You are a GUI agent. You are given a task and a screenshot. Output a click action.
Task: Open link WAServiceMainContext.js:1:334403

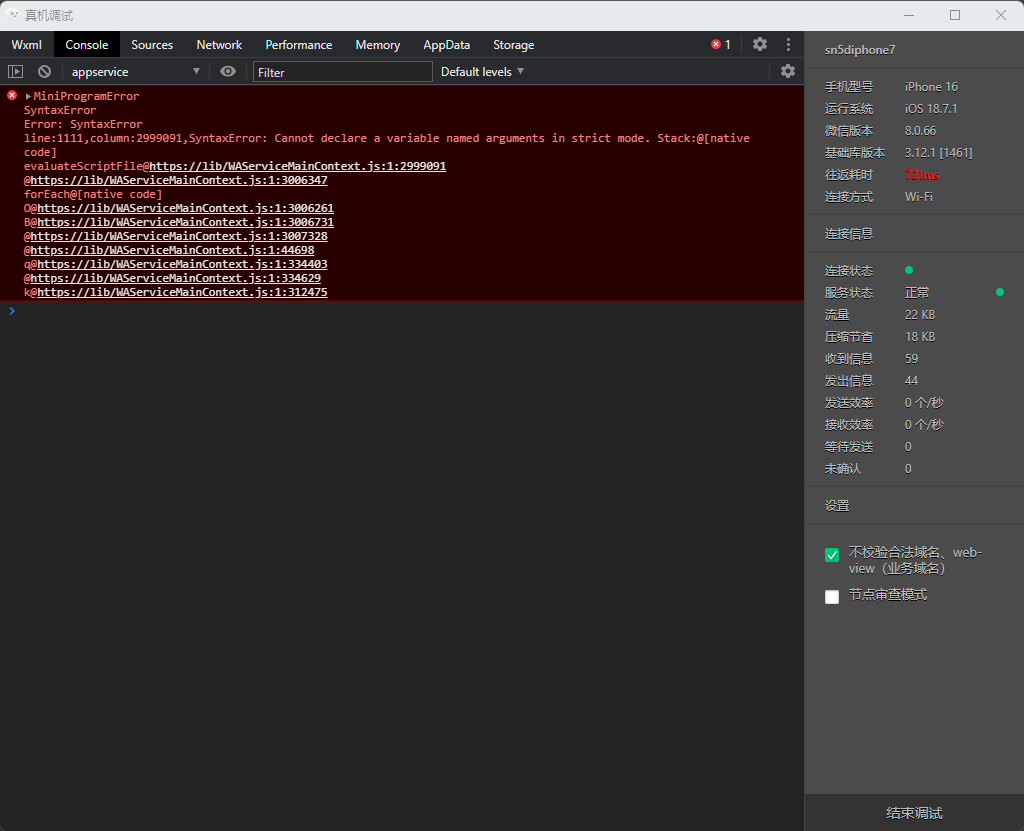click(182, 264)
